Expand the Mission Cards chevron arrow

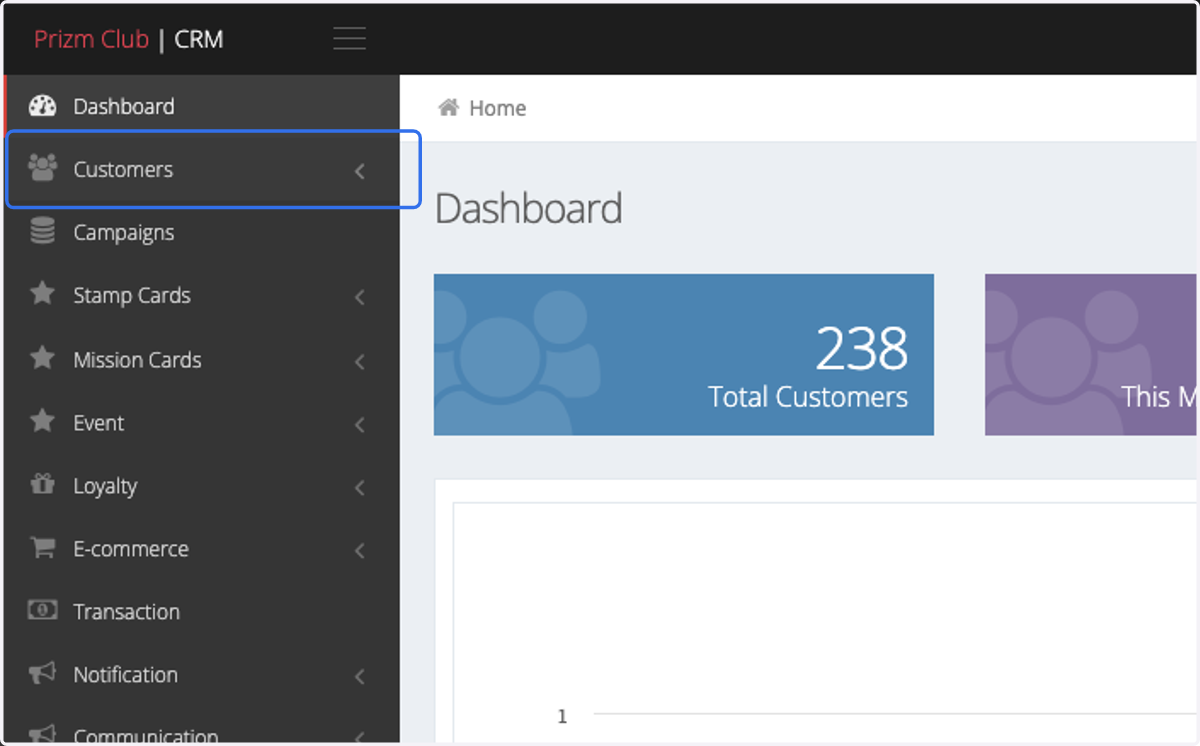[360, 361]
